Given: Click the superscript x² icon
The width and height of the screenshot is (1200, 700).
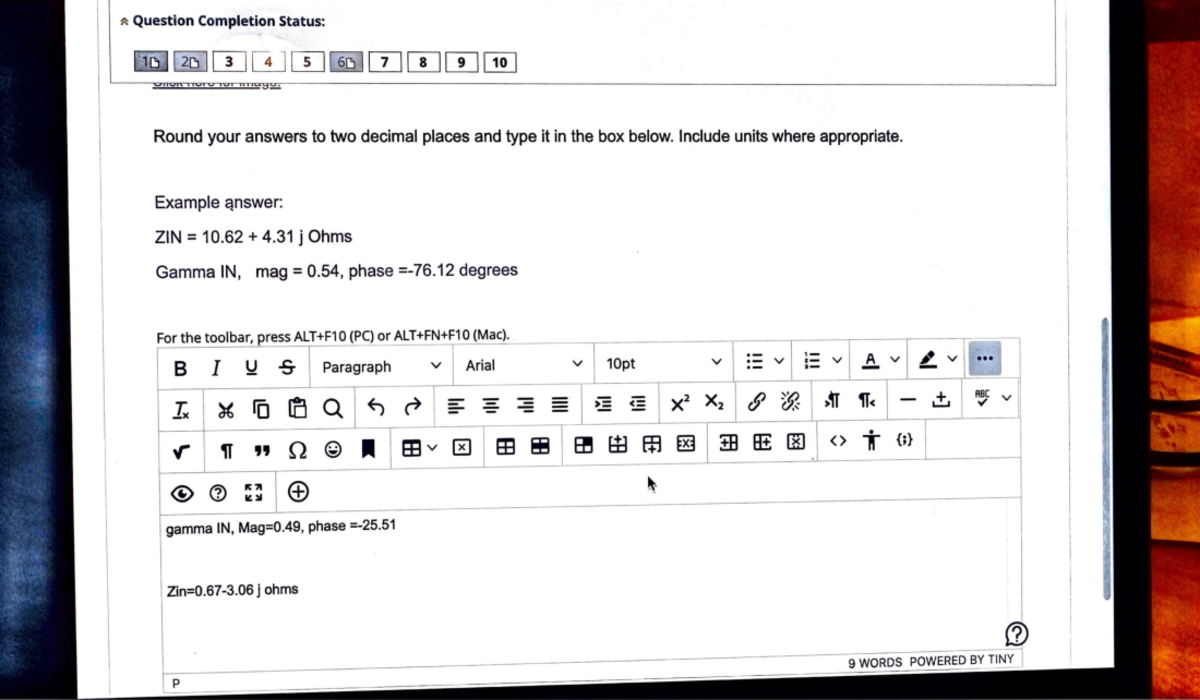Looking at the screenshot, I should pyautogui.click(x=679, y=403).
